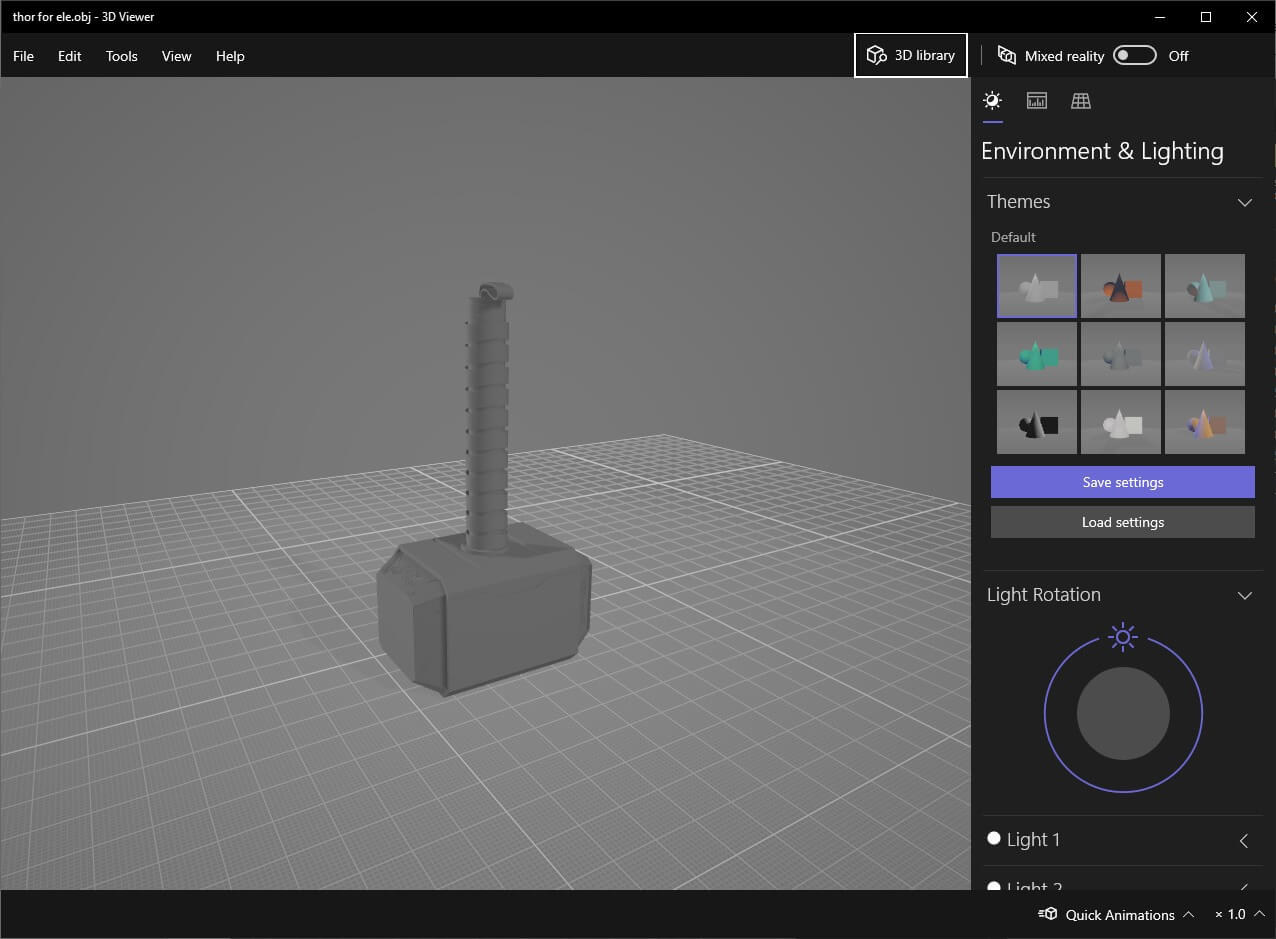Image resolution: width=1276 pixels, height=939 pixels.
Task: Click the Quick Animations icon
Action: [1048, 914]
